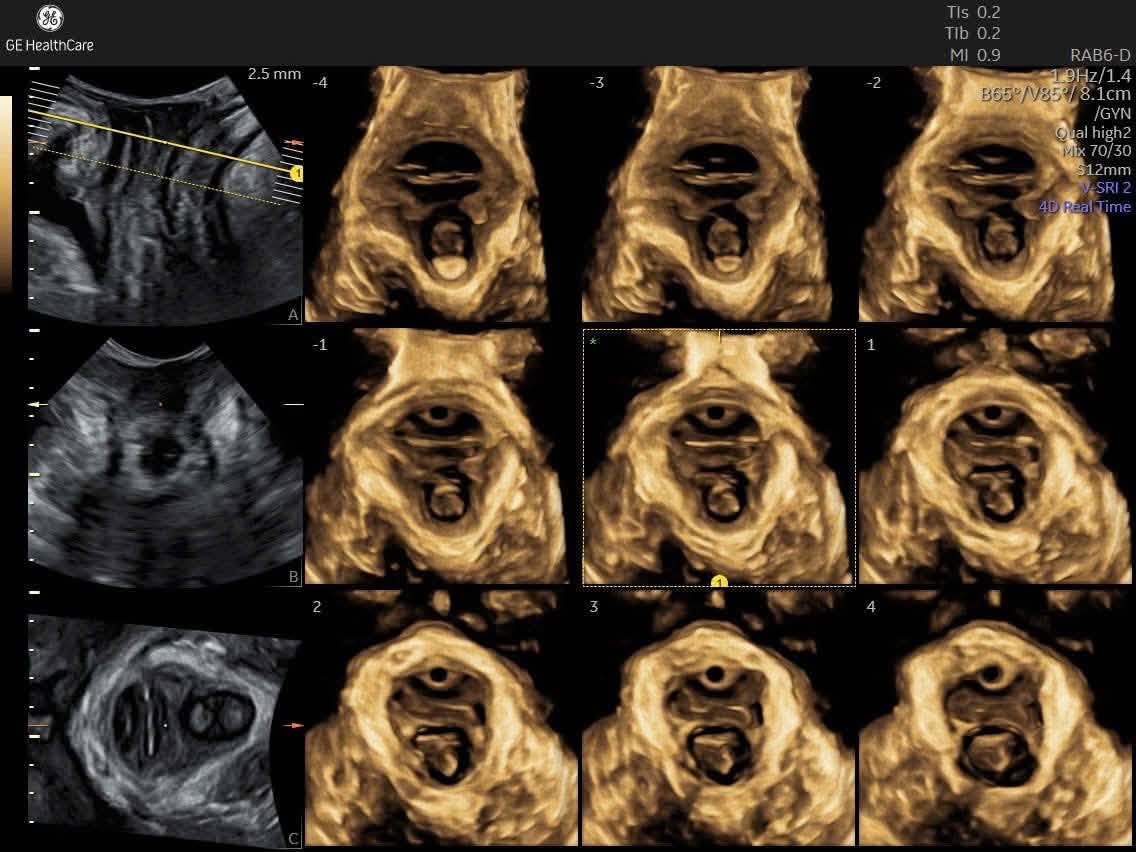The width and height of the screenshot is (1136, 852).
Task: Click the plane A corner label
Action: pyautogui.click(x=293, y=315)
